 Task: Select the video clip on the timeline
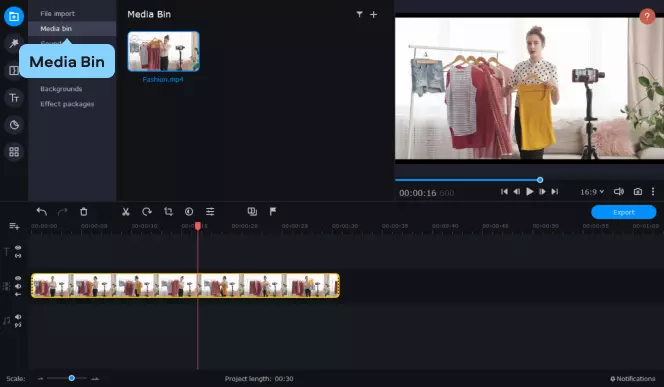pyautogui.click(x=185, y=285)
